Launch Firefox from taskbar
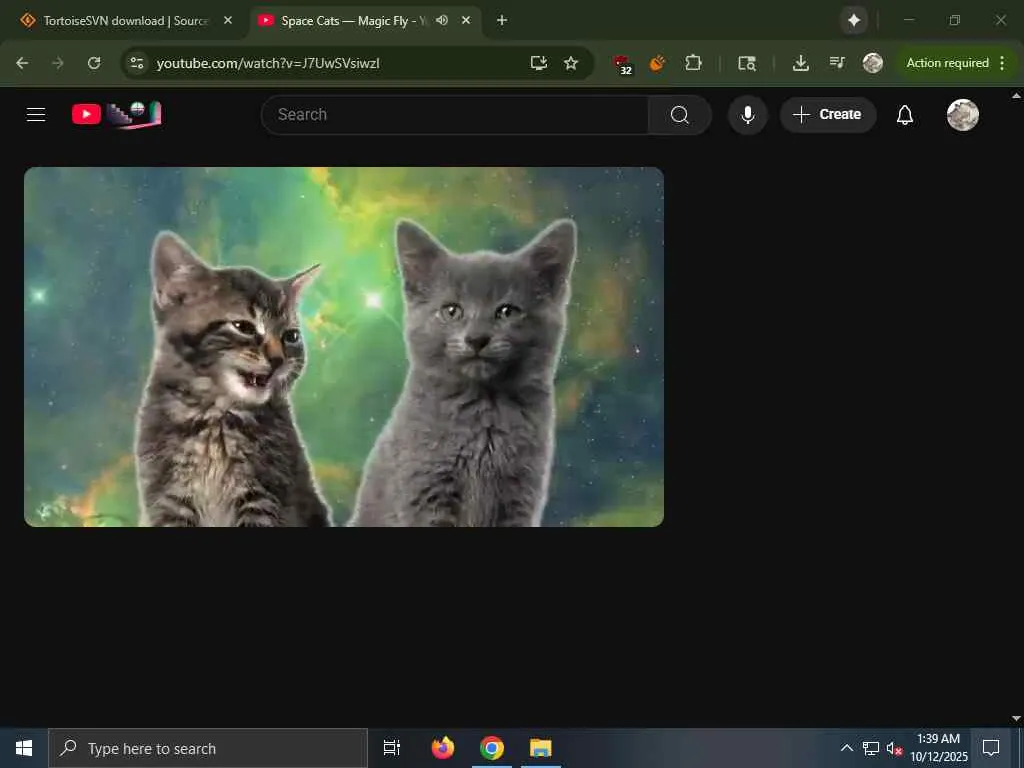This screenshot has height=768, width=1024. [x=443, y=748]
